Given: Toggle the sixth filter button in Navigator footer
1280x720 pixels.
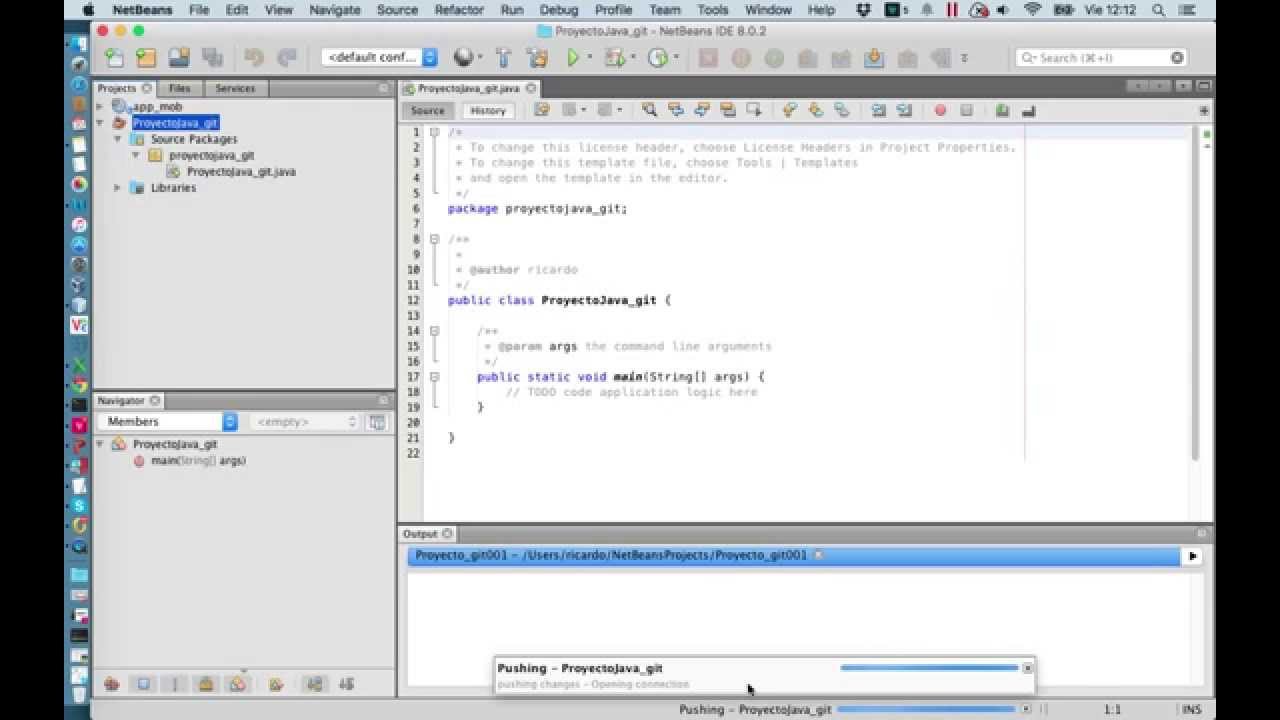Looking at the screenshot, I should point(276,684).
